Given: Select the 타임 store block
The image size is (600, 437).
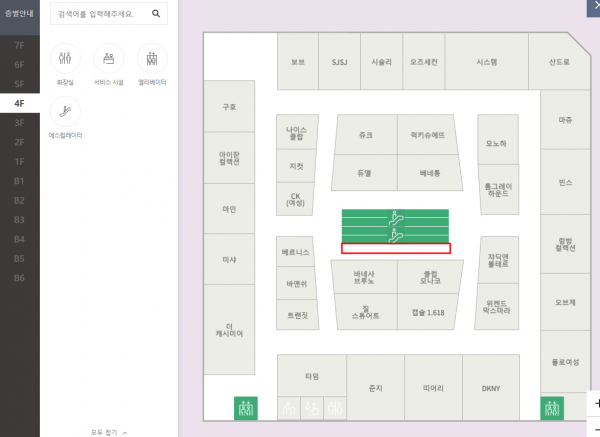Looking at the screenshot, I should (x=312, y=376).
